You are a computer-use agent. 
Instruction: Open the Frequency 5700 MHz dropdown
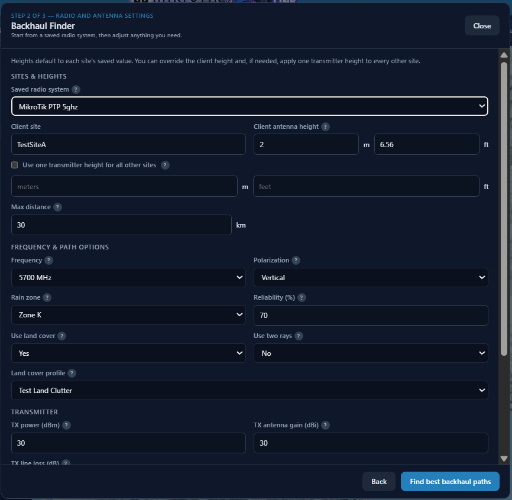(x=128, y=277)
